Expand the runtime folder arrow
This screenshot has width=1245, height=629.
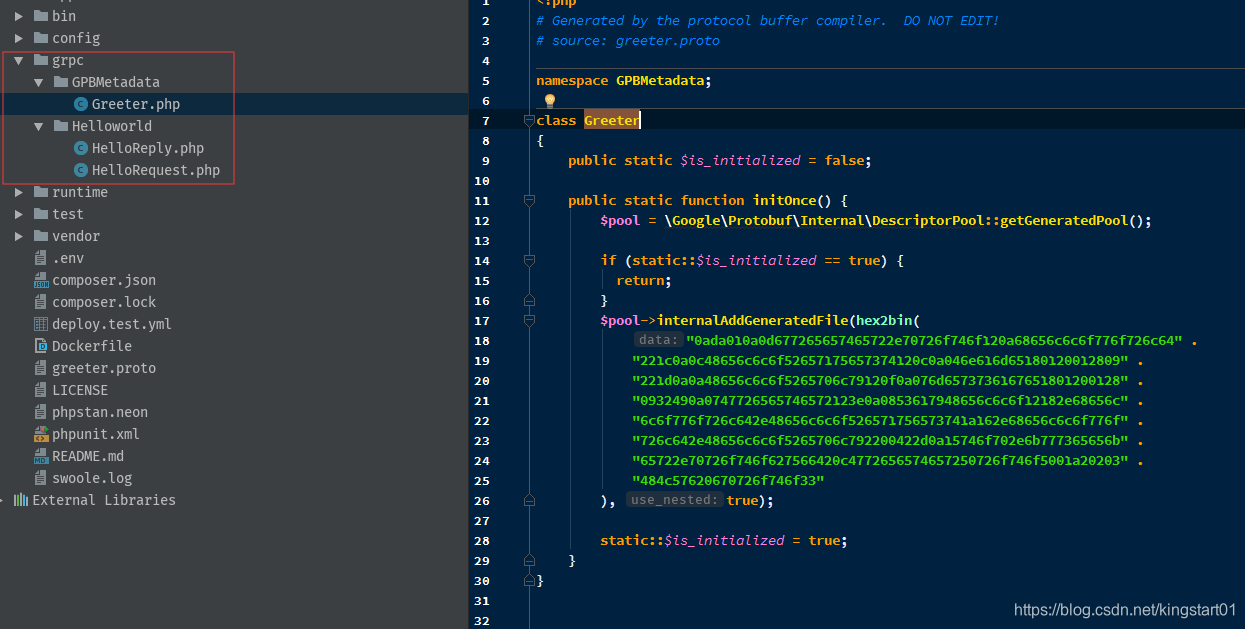pos(19,192)
